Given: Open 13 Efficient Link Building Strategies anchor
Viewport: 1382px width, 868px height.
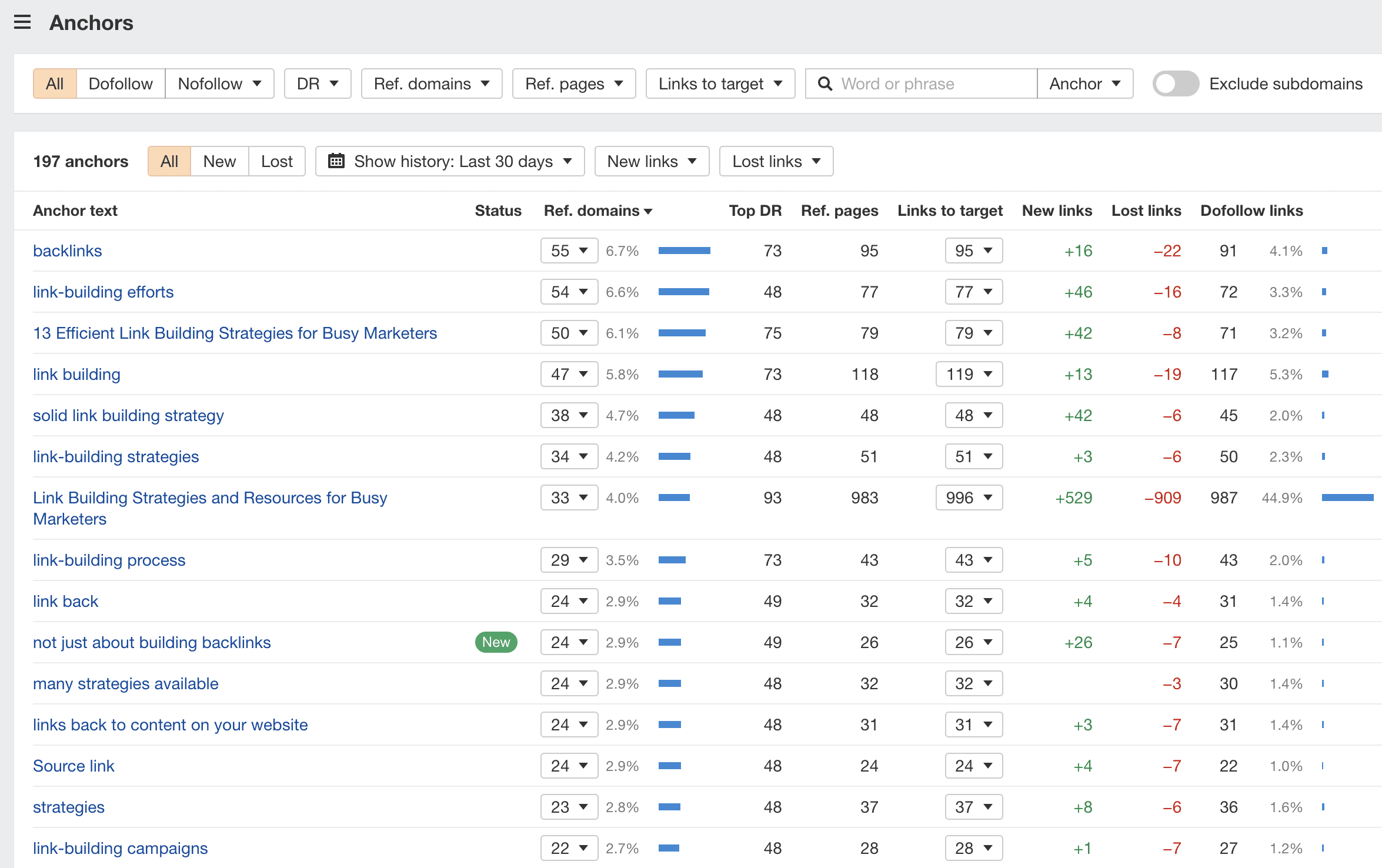Looking at the screenshot, I should [x=235, y=333].
